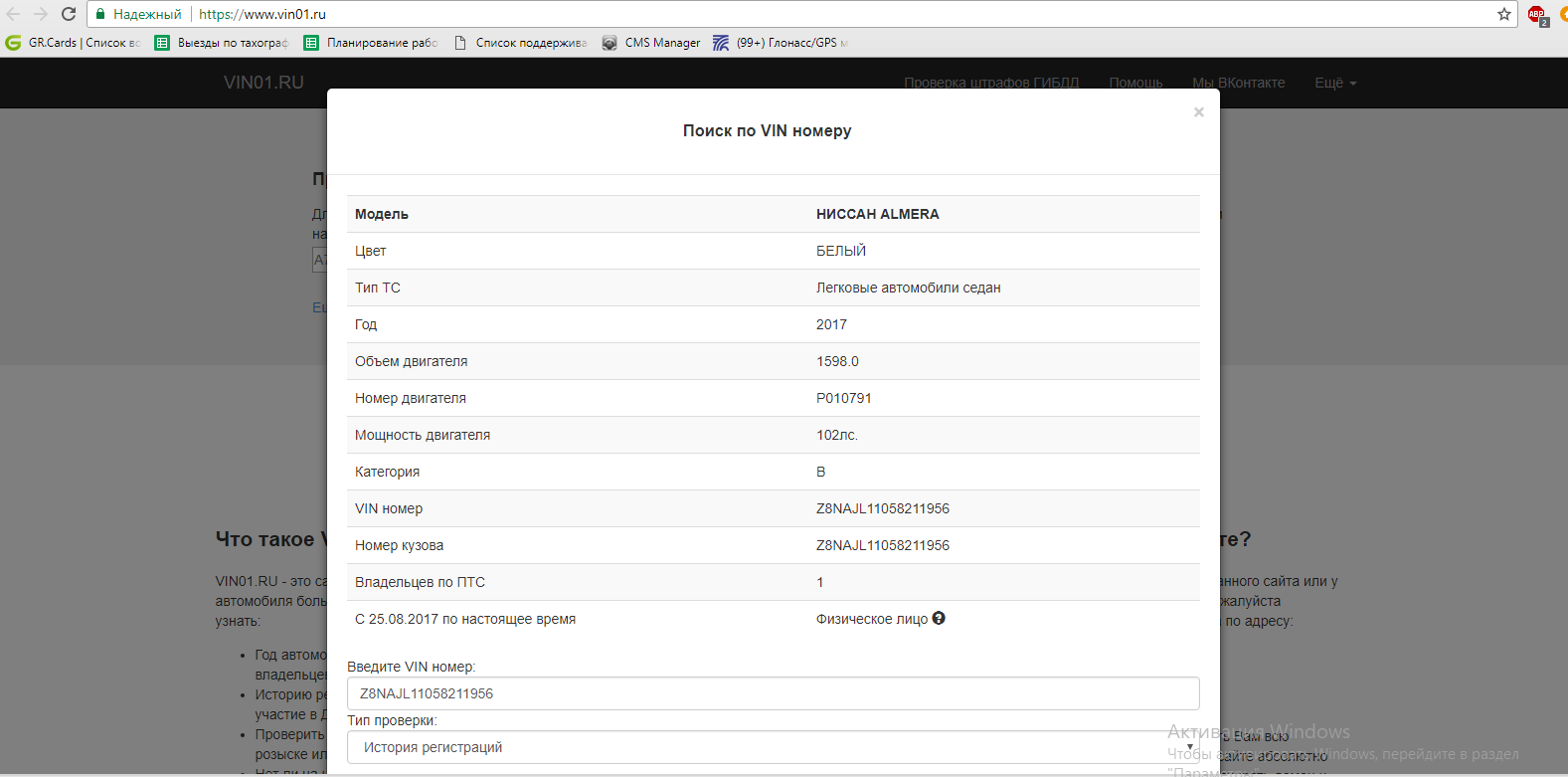Click the help question mark beside Физическое лицо
This screenshot has width=1568, height=777.
pyautogui.click(x=939, y=618)
